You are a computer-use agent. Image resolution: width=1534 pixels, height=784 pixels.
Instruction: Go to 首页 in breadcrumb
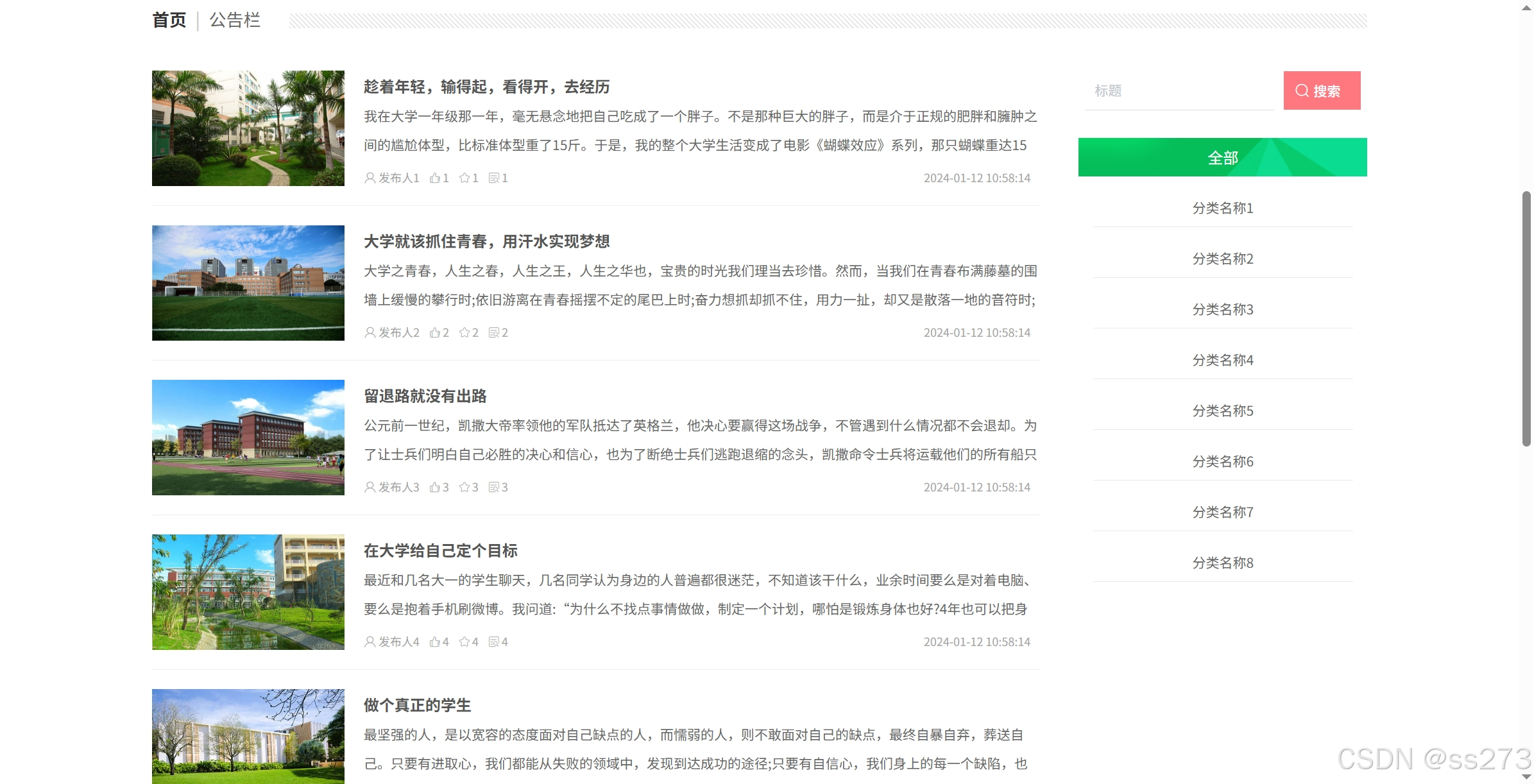pyautogui.click(x=169, y=21)
